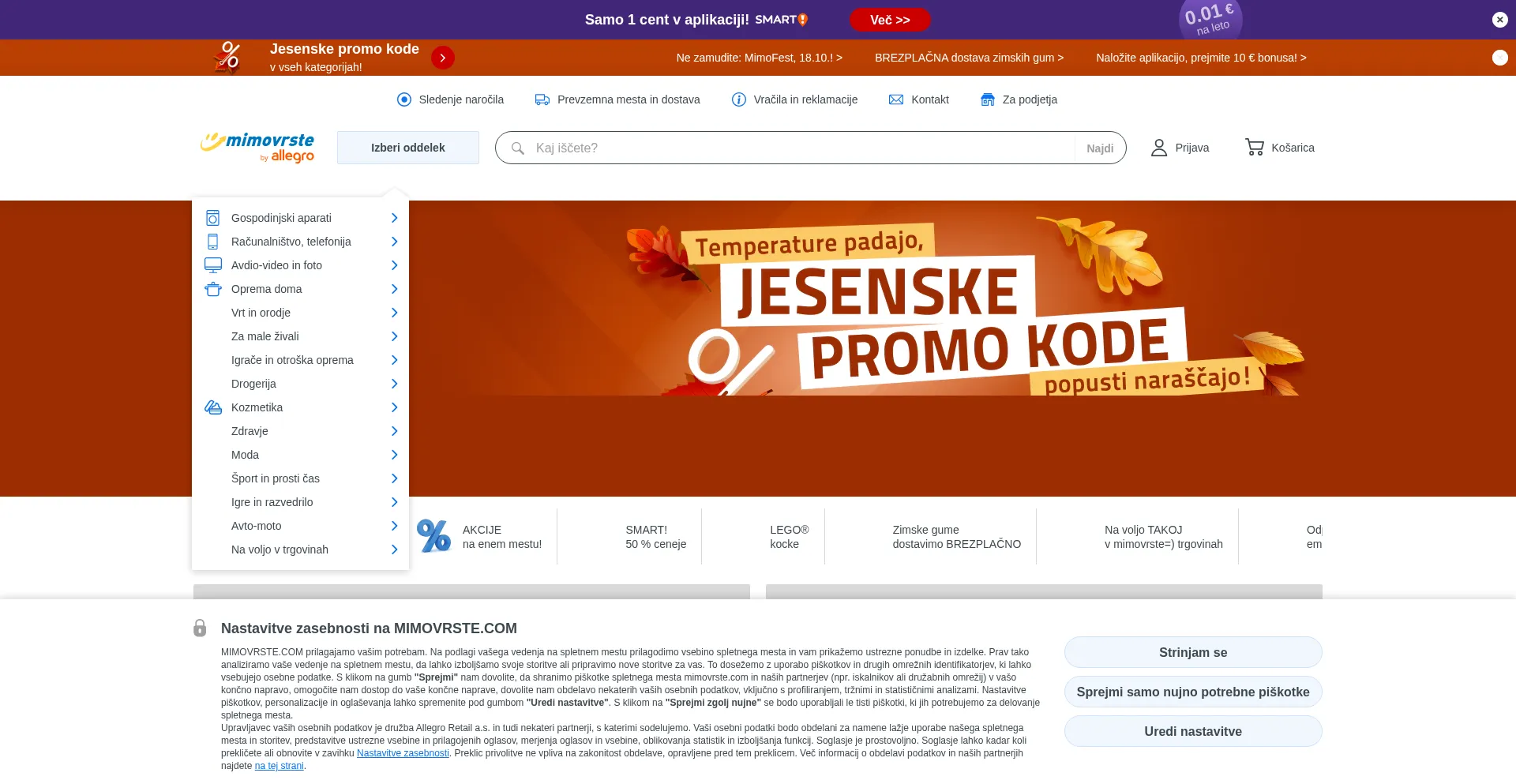Expand Gospodinjski aparati category chevron
The width and height of the screenshot is (1516, 784).
[x=394, y=218]
